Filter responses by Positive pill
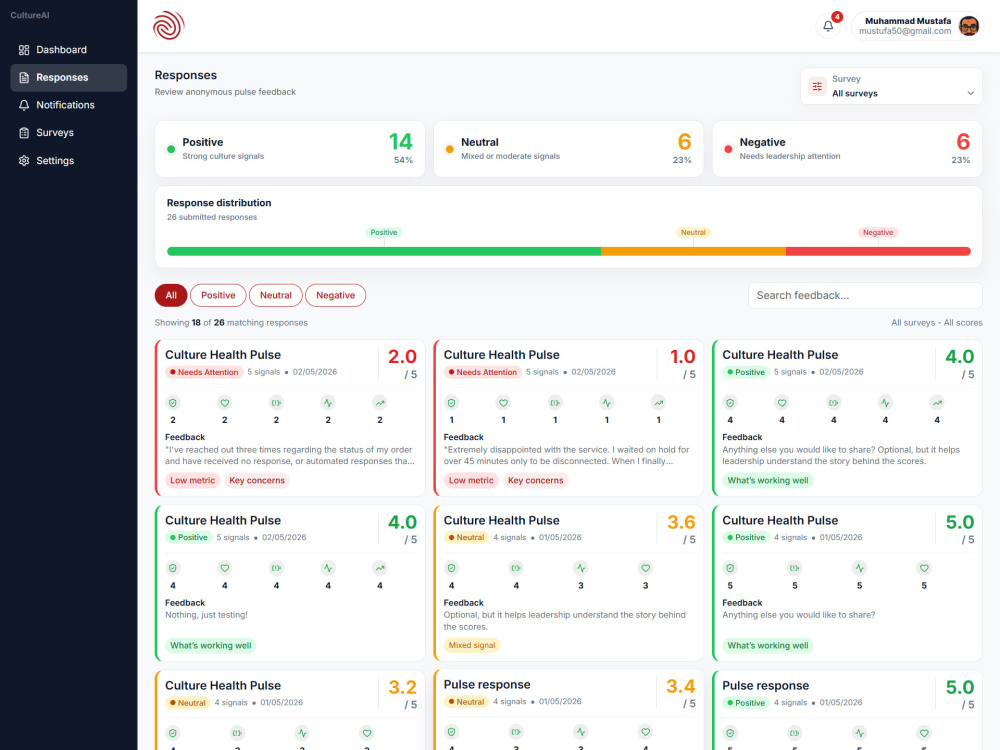The image size is (1000, 750). 218,295
